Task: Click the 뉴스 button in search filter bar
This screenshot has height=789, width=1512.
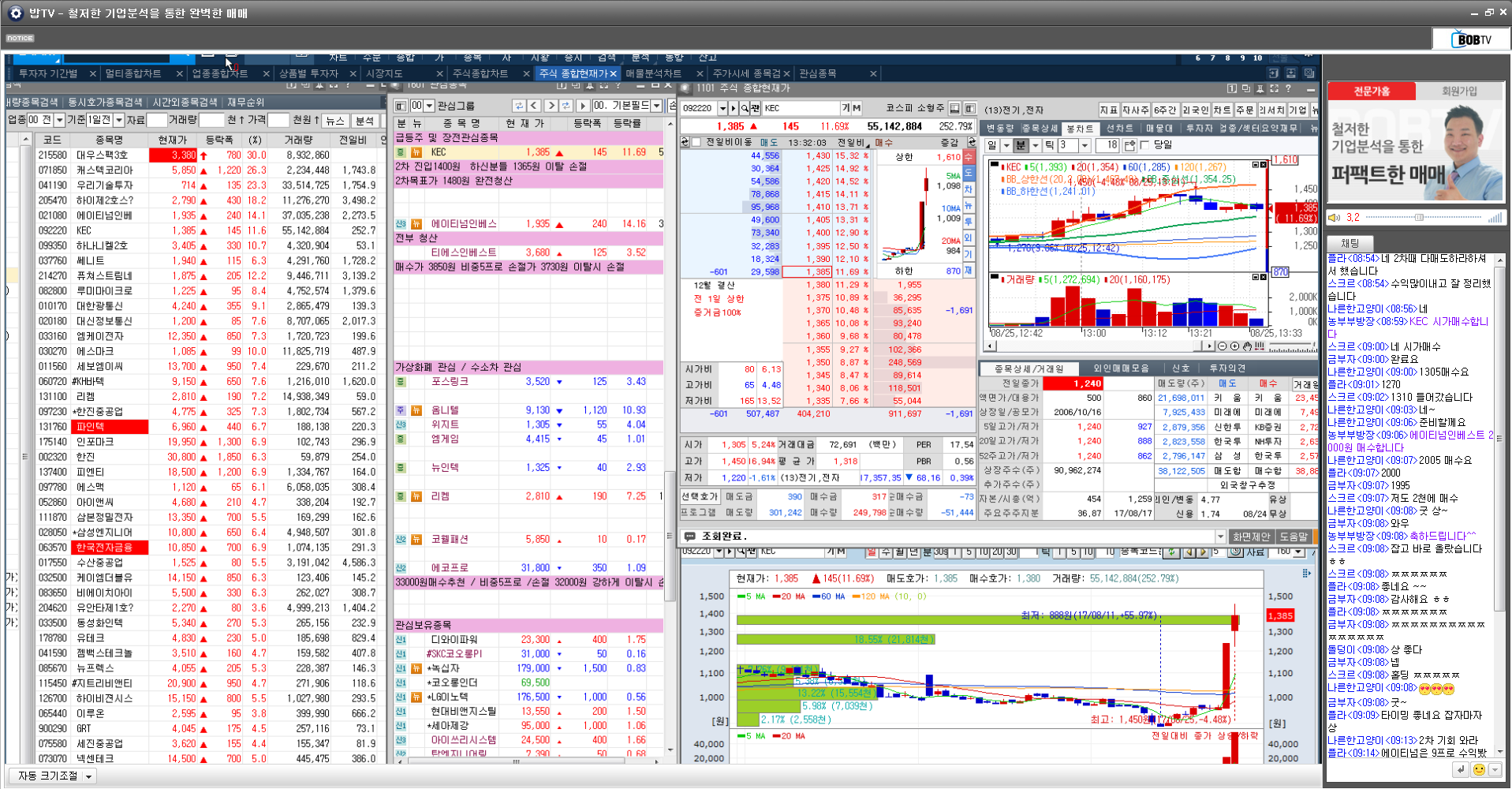Action: point(335,120)
